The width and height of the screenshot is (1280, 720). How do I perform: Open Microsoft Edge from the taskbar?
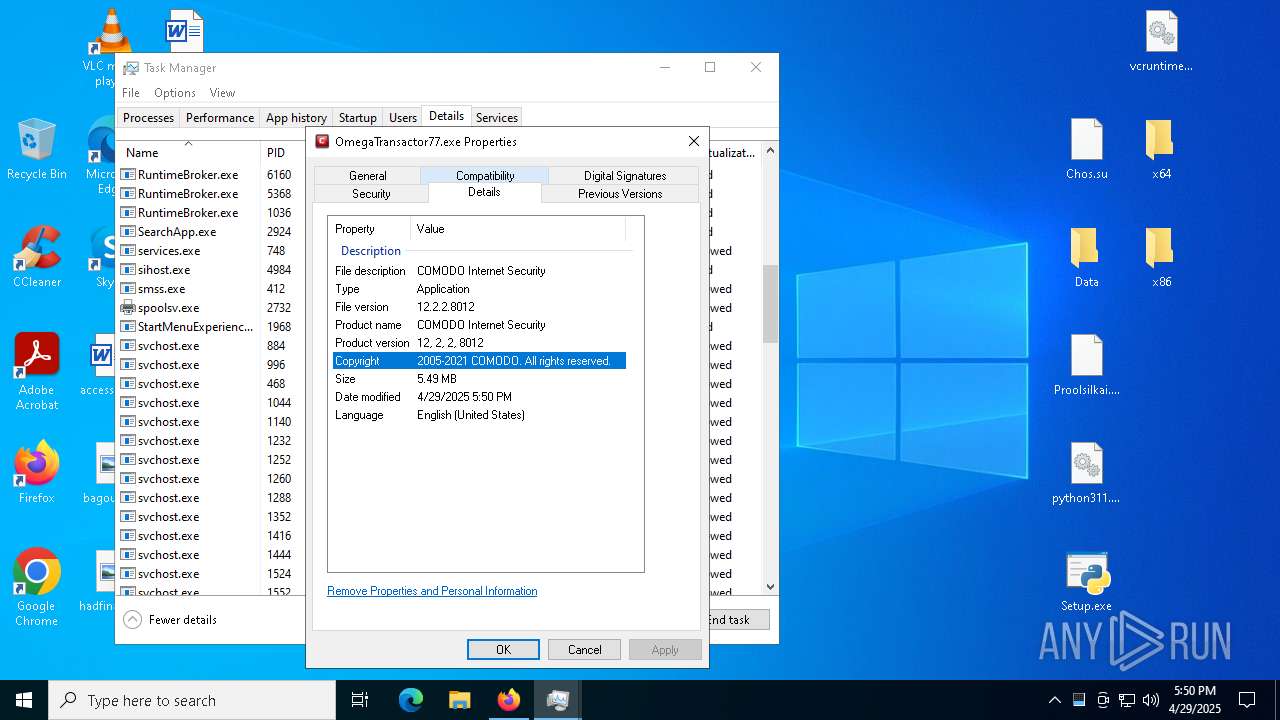coord(411,700)
